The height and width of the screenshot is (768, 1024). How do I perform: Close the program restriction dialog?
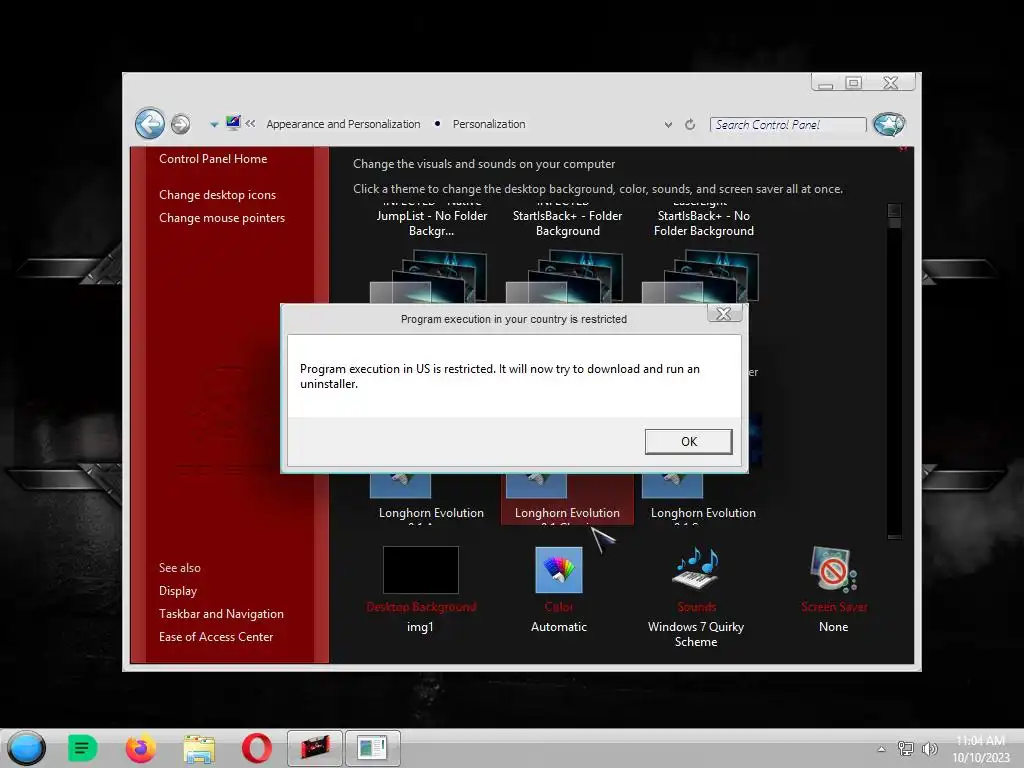[724, 314]
